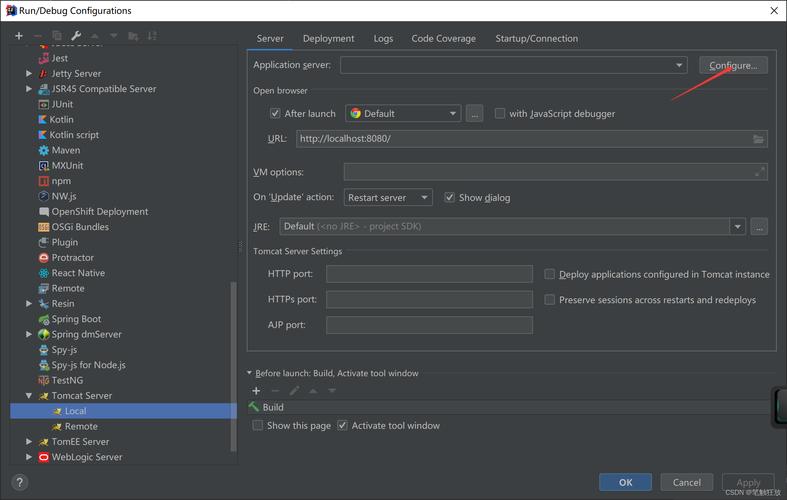Open the Code Coverage tab

[x=444, y=39]
